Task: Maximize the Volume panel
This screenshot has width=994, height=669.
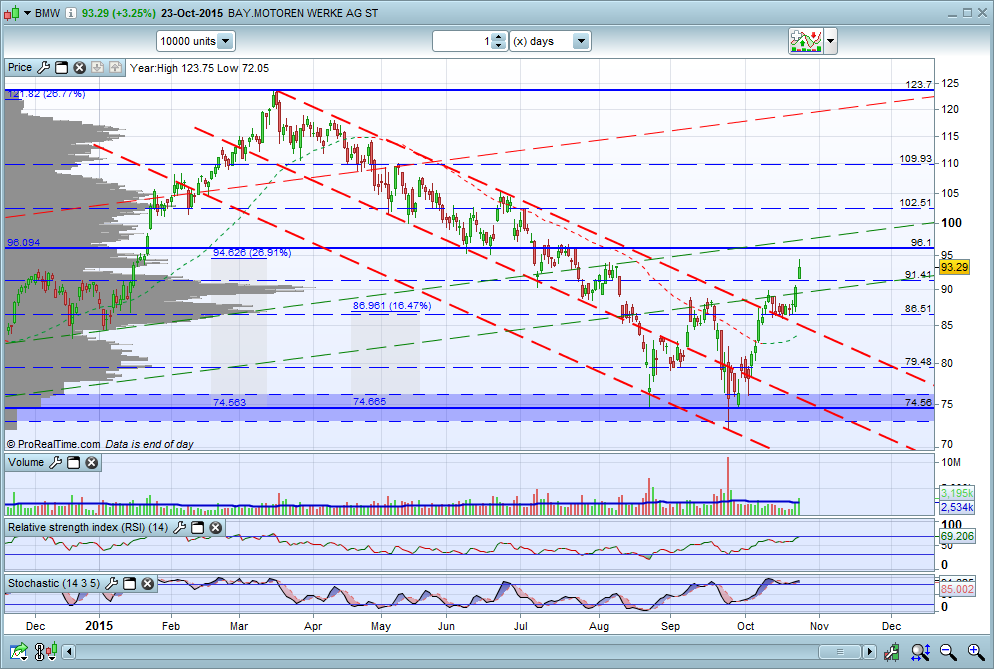Action: [74, 462]
